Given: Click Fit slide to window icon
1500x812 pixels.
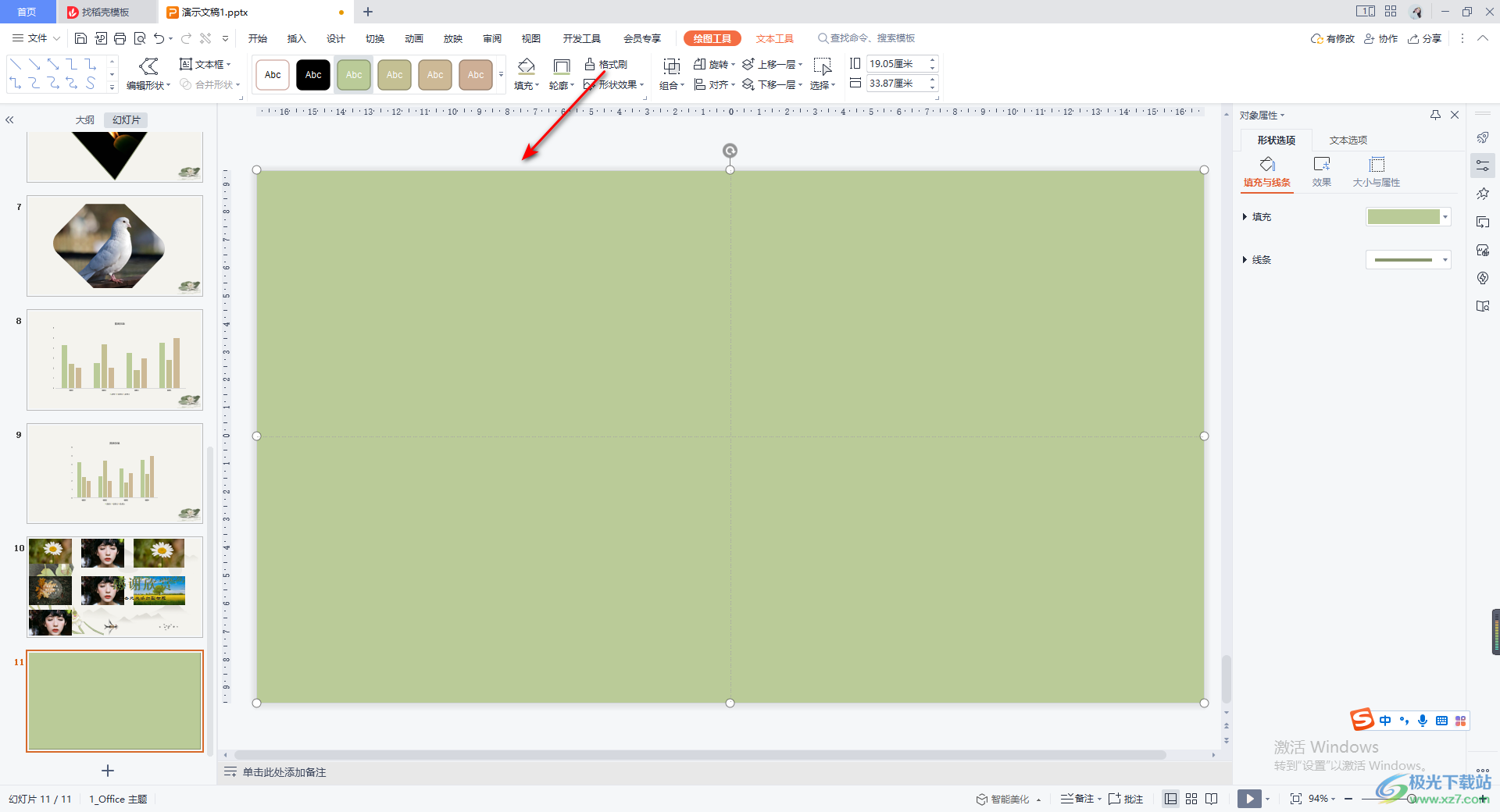Looking at the screenshot, I should point(1296,799).
